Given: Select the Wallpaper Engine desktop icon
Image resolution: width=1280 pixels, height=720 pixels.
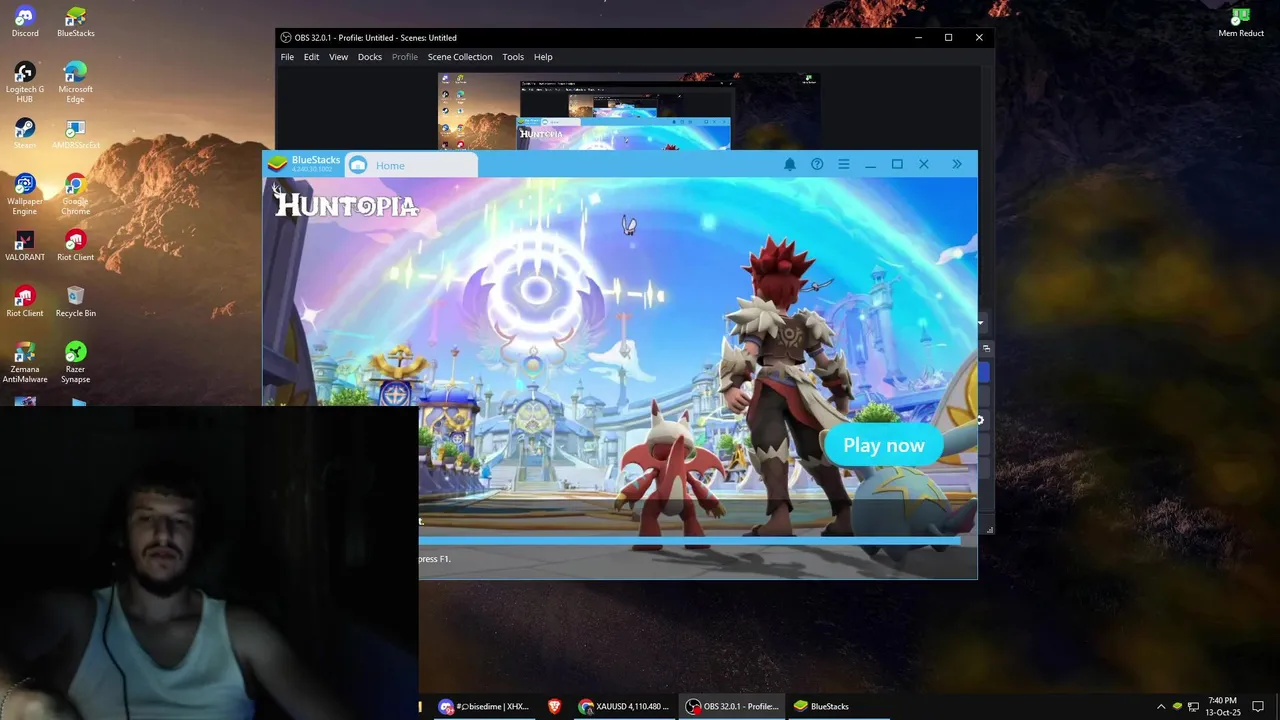Looking at the screenshot, I should [25, 194].
